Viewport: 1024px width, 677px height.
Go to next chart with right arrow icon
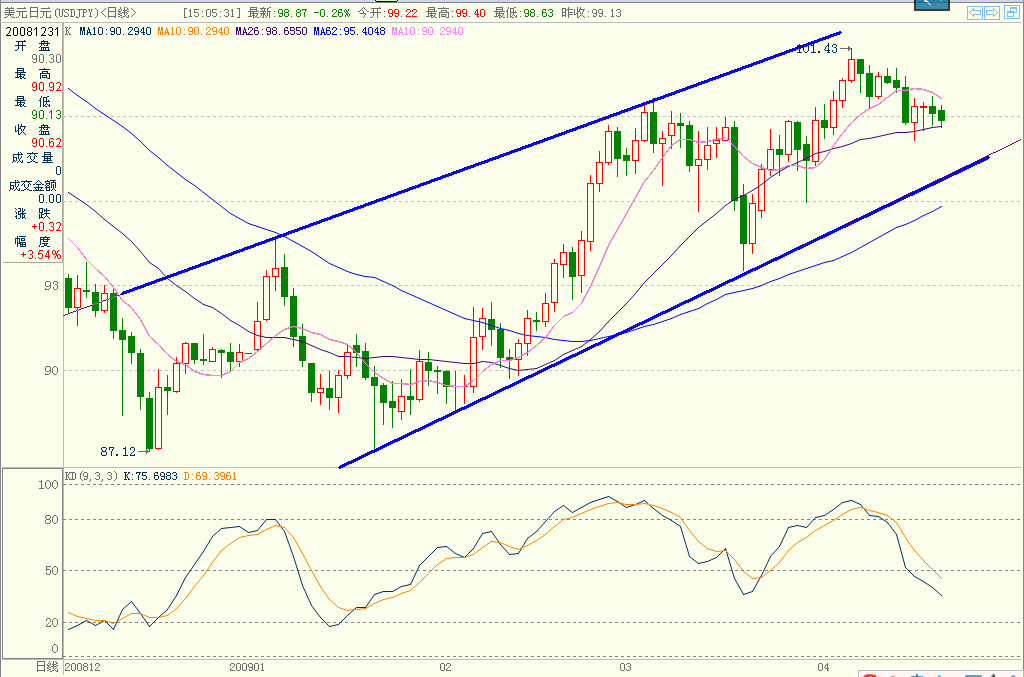pos(992,12)
